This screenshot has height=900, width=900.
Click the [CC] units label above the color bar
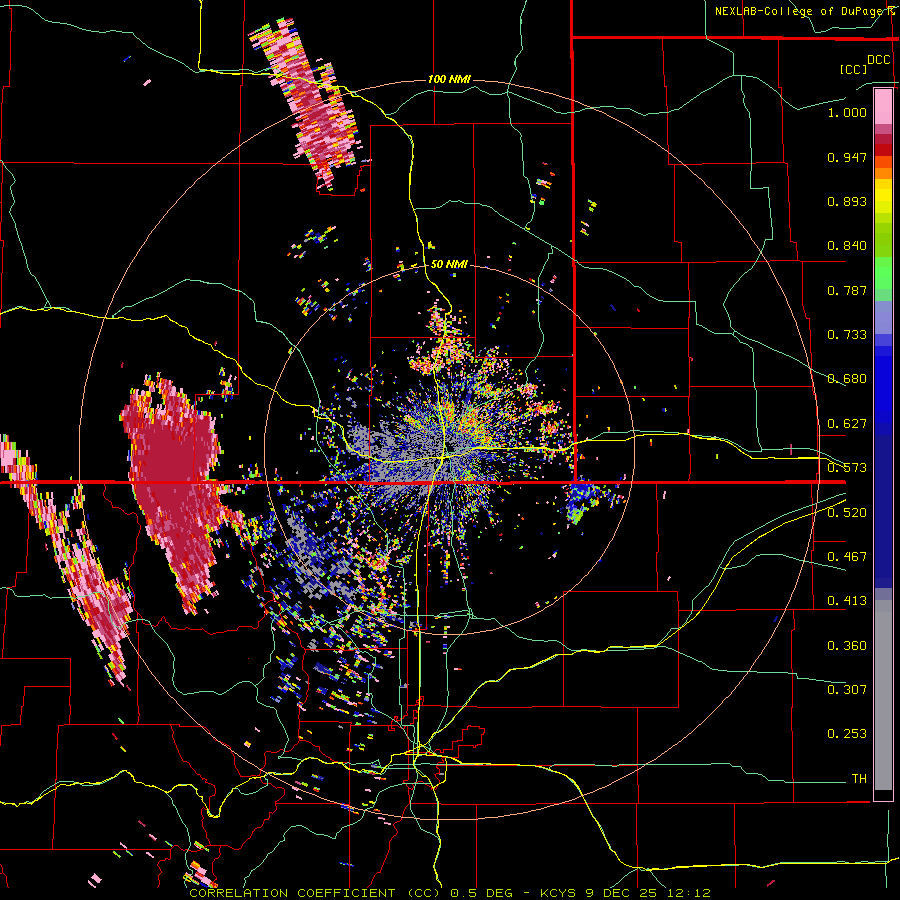coord(853,69)
